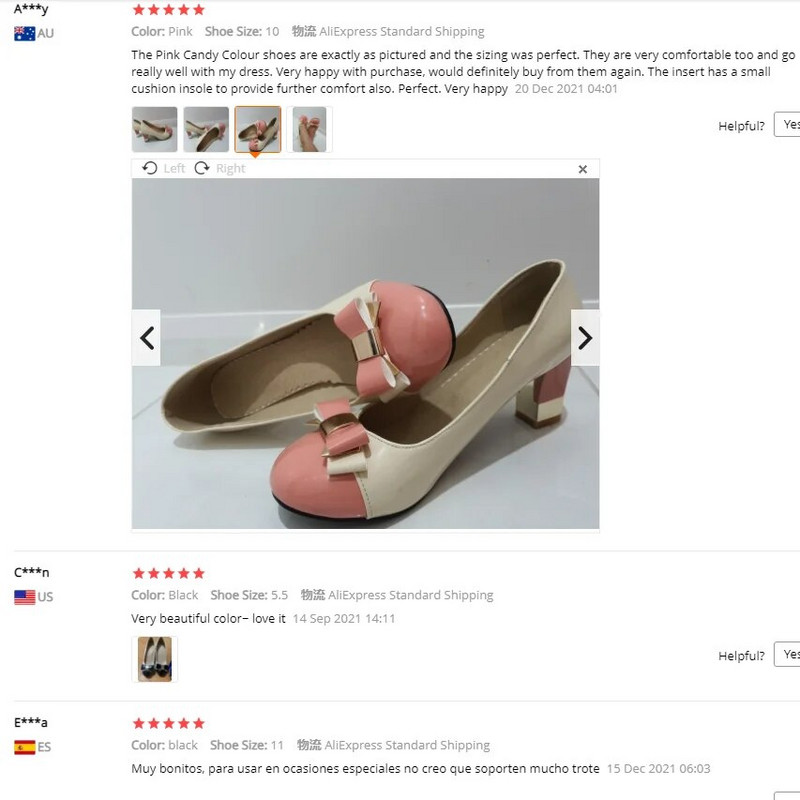Image resolution: width=800 pixels, height=800 pixels.
Task: Open the second review thumbnail by A***y
Action: point(206,130)
